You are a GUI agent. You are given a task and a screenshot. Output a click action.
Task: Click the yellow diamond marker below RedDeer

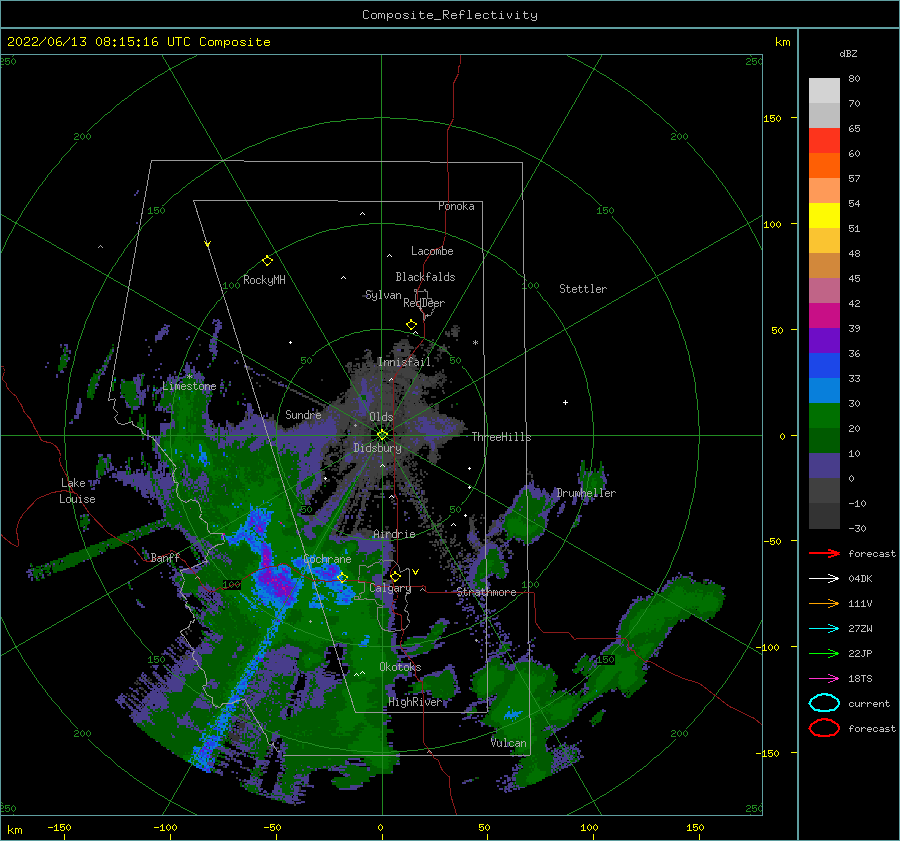(x=412, y=325)
